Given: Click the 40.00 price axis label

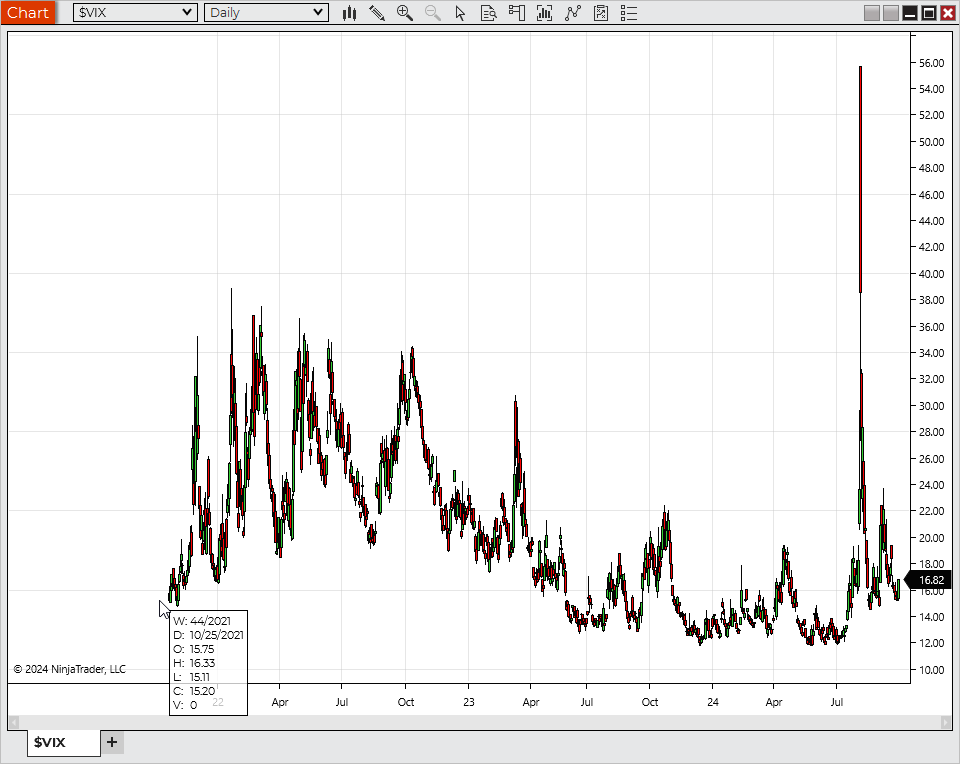Looking at the screenshot, I should coord(931,274).
